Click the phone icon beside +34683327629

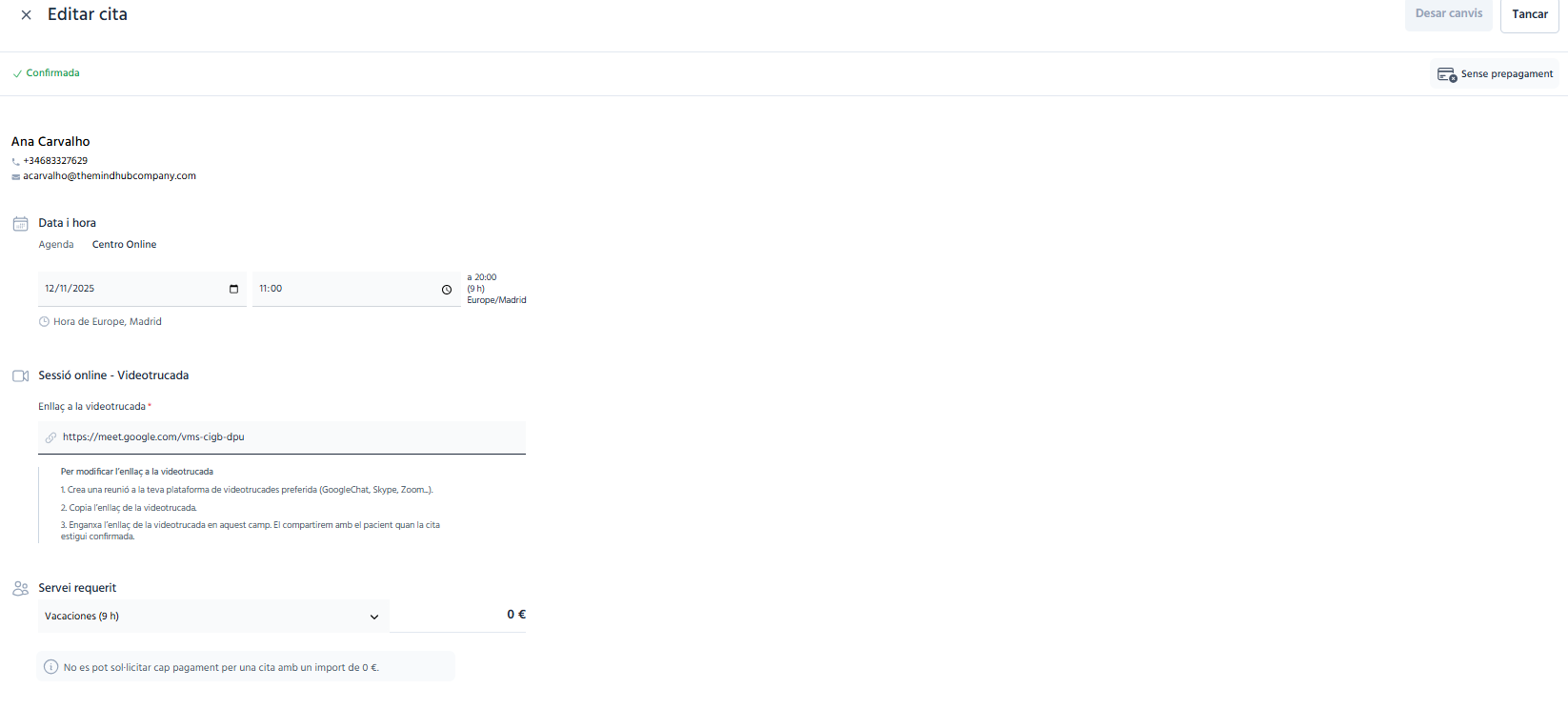[16, 162]
